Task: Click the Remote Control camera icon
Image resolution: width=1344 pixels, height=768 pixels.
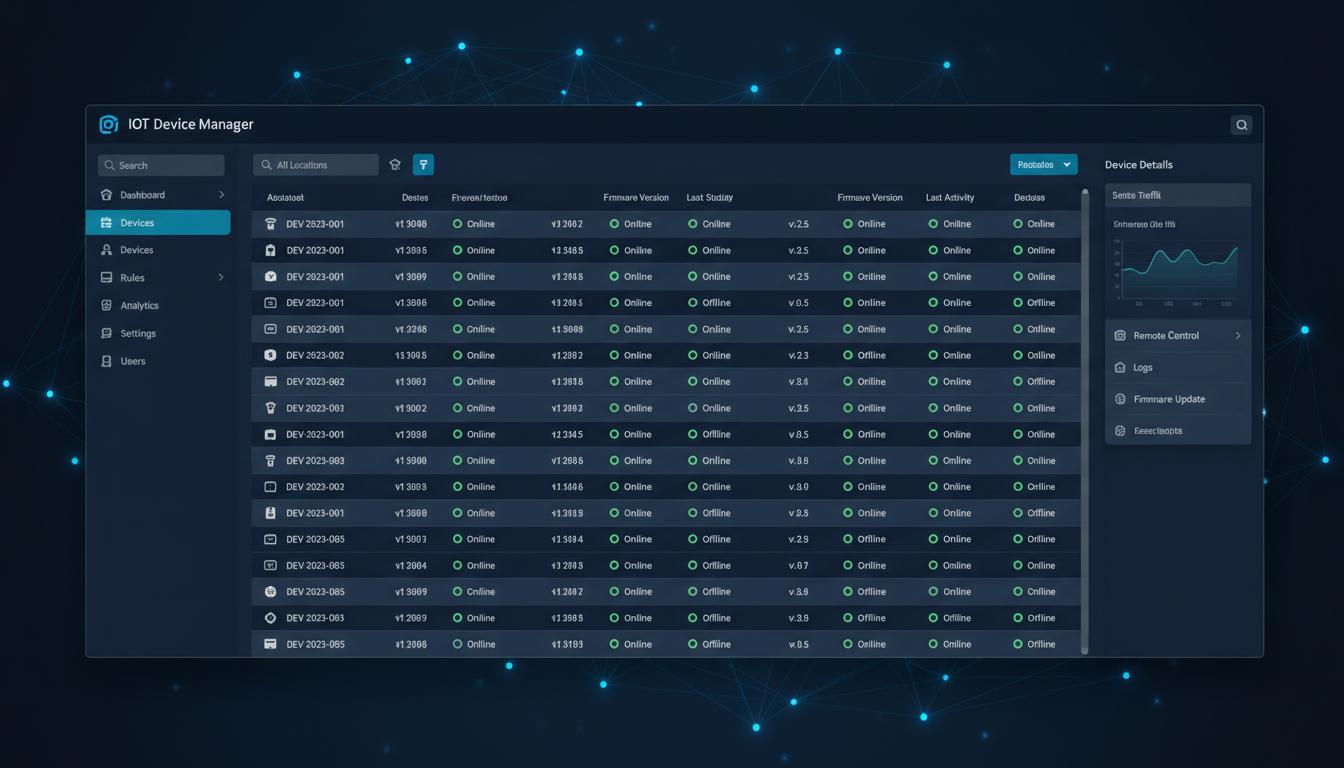Action: click(1120, 336)
